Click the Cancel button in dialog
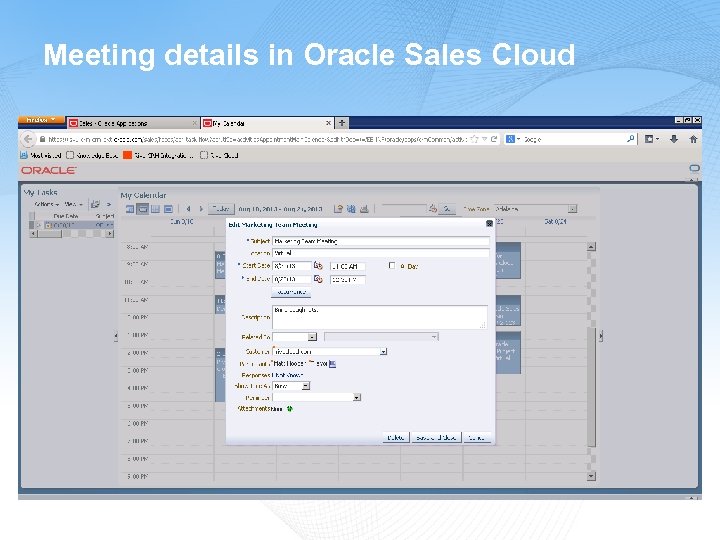Viewport: 720px width, 540px height. 477,438
